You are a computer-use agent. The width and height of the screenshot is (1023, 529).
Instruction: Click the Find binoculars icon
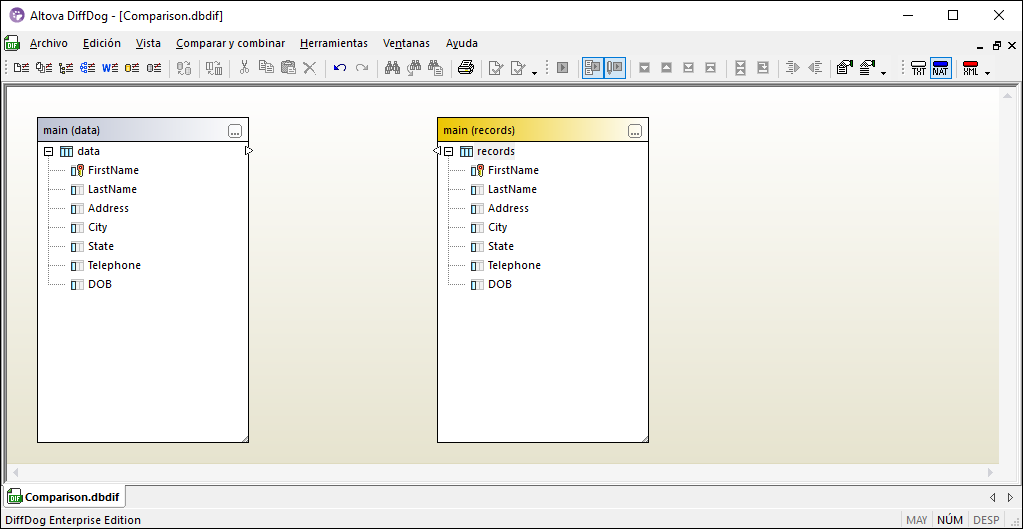[392, 68]
